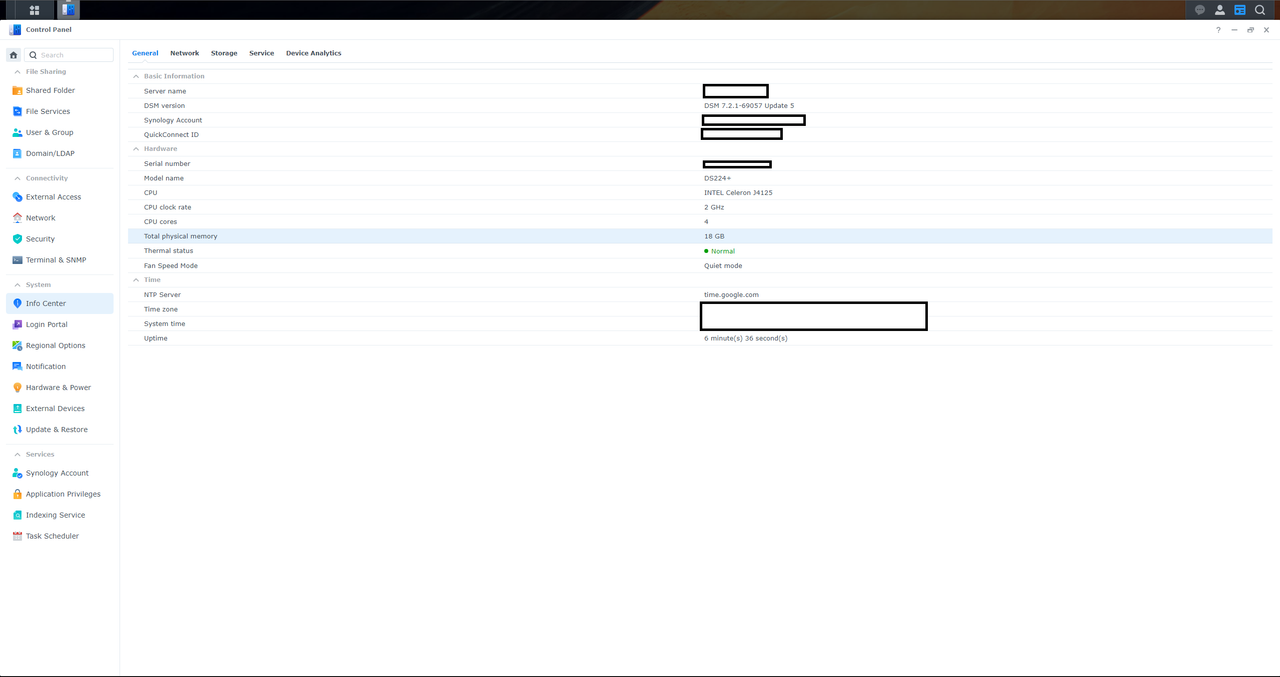Click the Hardware & Power bulb icon
Image resolution: width=1280 pixels, height=677 pixels.
tap(17, 387)
